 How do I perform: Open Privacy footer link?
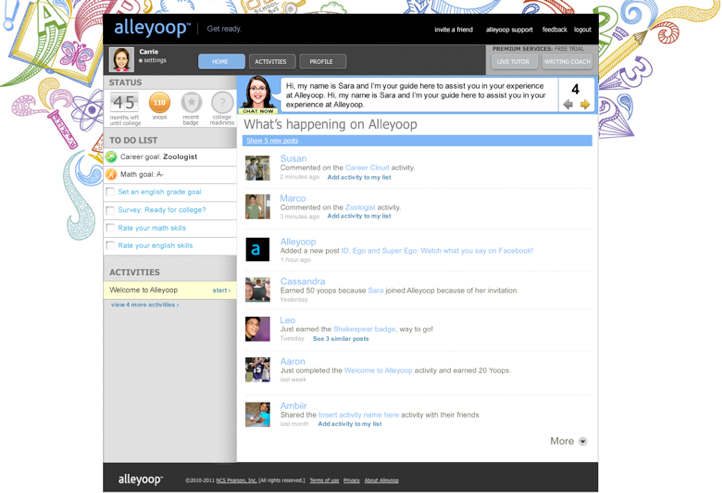pyautogui.click(x=351, y=481)
